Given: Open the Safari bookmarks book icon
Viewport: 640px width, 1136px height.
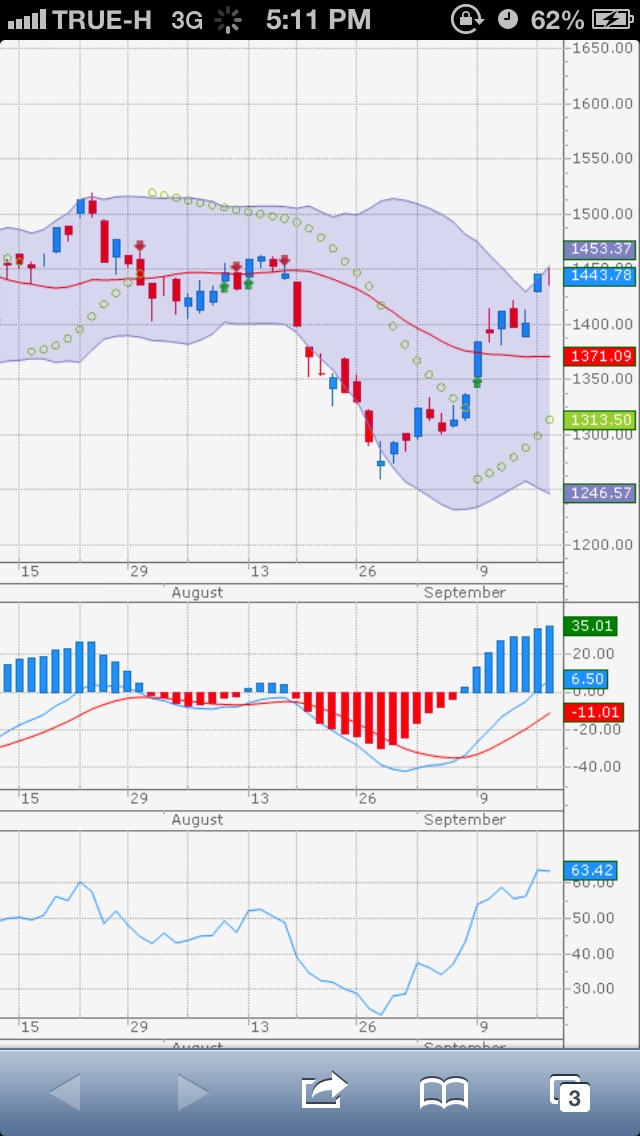Looking at the screenshot, I should (444, 1093).
